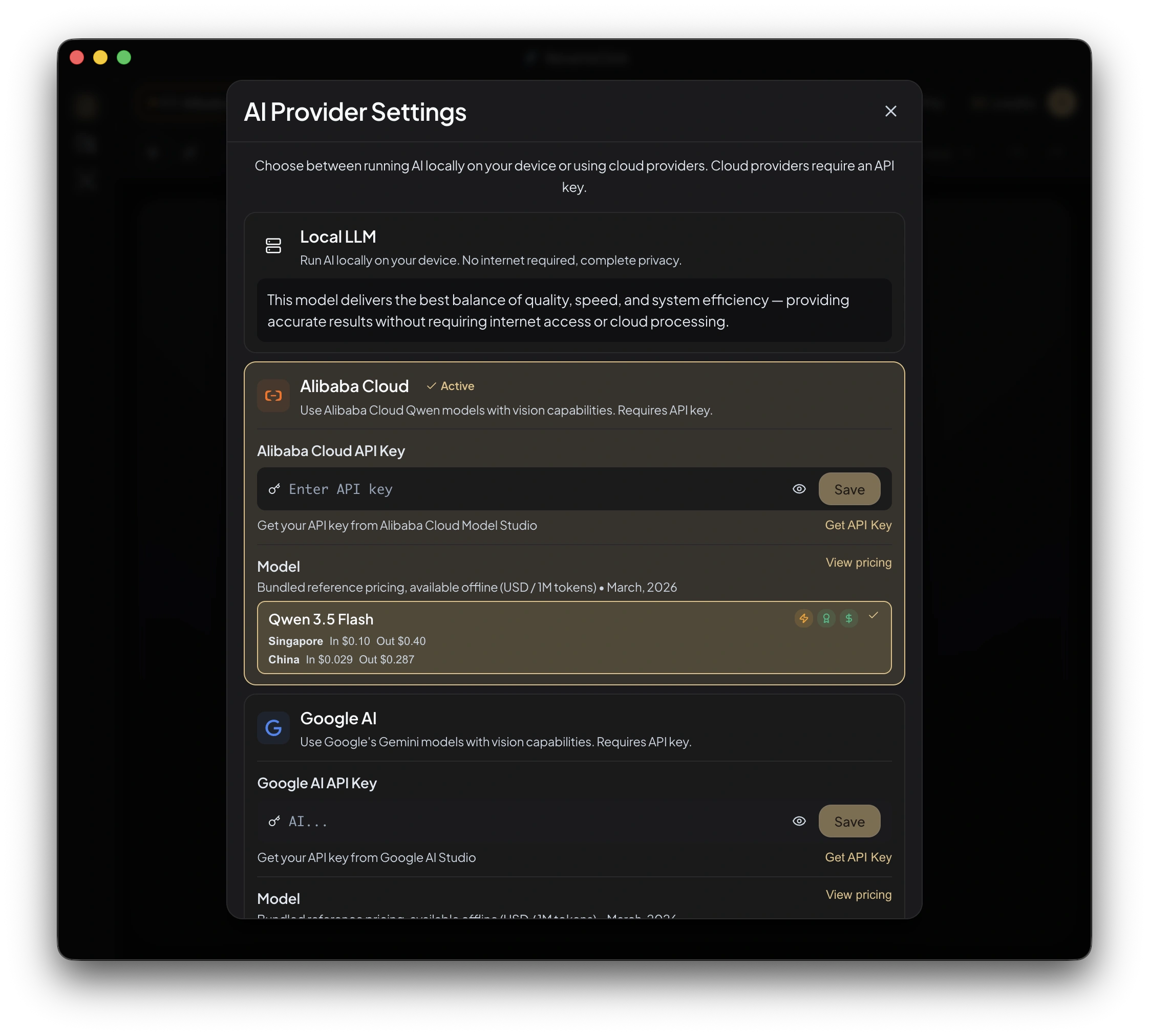This screenshot has height=1036, width=1149.
Task: Save the Alibaba Cloud API key
Action: [x=849, y=488]
